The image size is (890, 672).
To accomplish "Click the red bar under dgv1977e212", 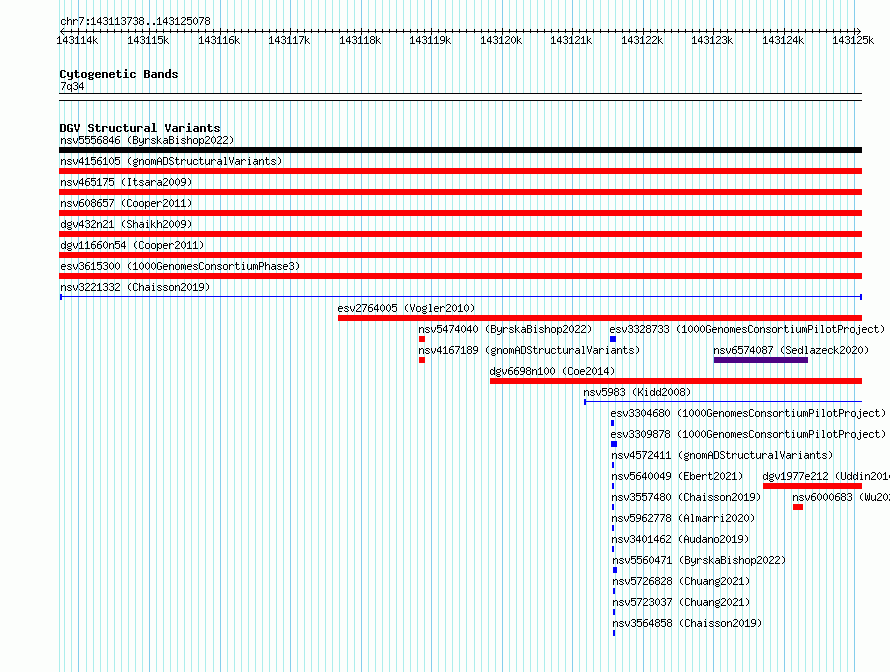I will [x=812, y=486].
